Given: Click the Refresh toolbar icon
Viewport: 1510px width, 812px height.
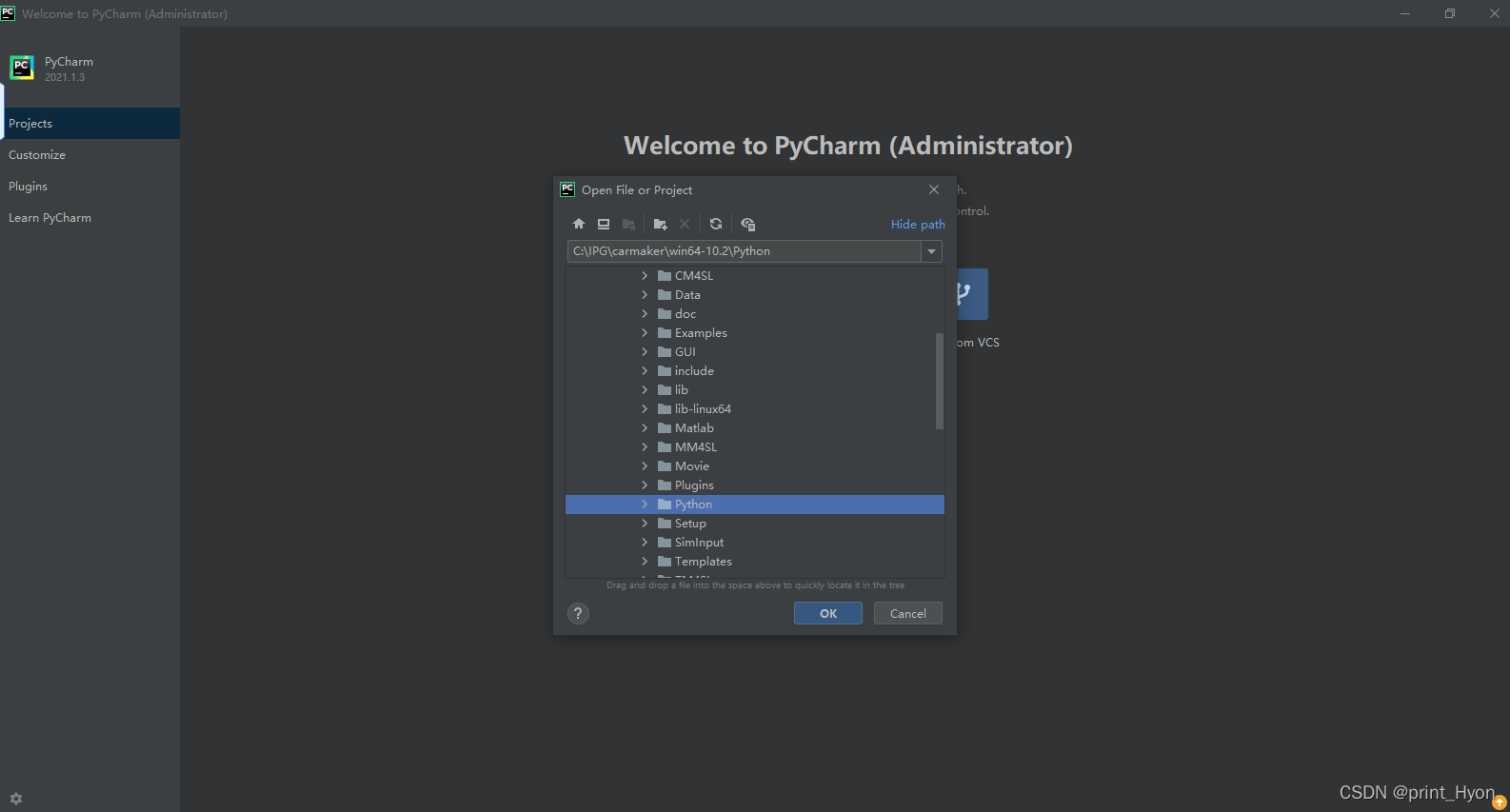Looking at the screenshot, I should 716,225.
